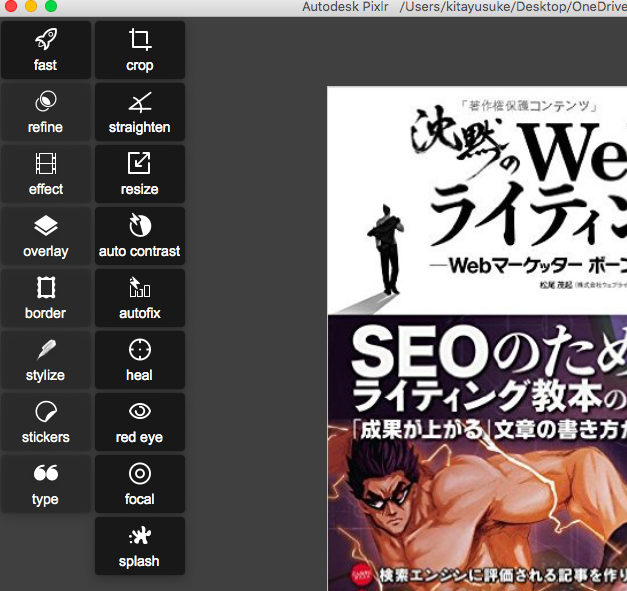Viewport: 627px width, 591px height.
Task: Choose the red eye tool
Action: (x=140, y=422)
